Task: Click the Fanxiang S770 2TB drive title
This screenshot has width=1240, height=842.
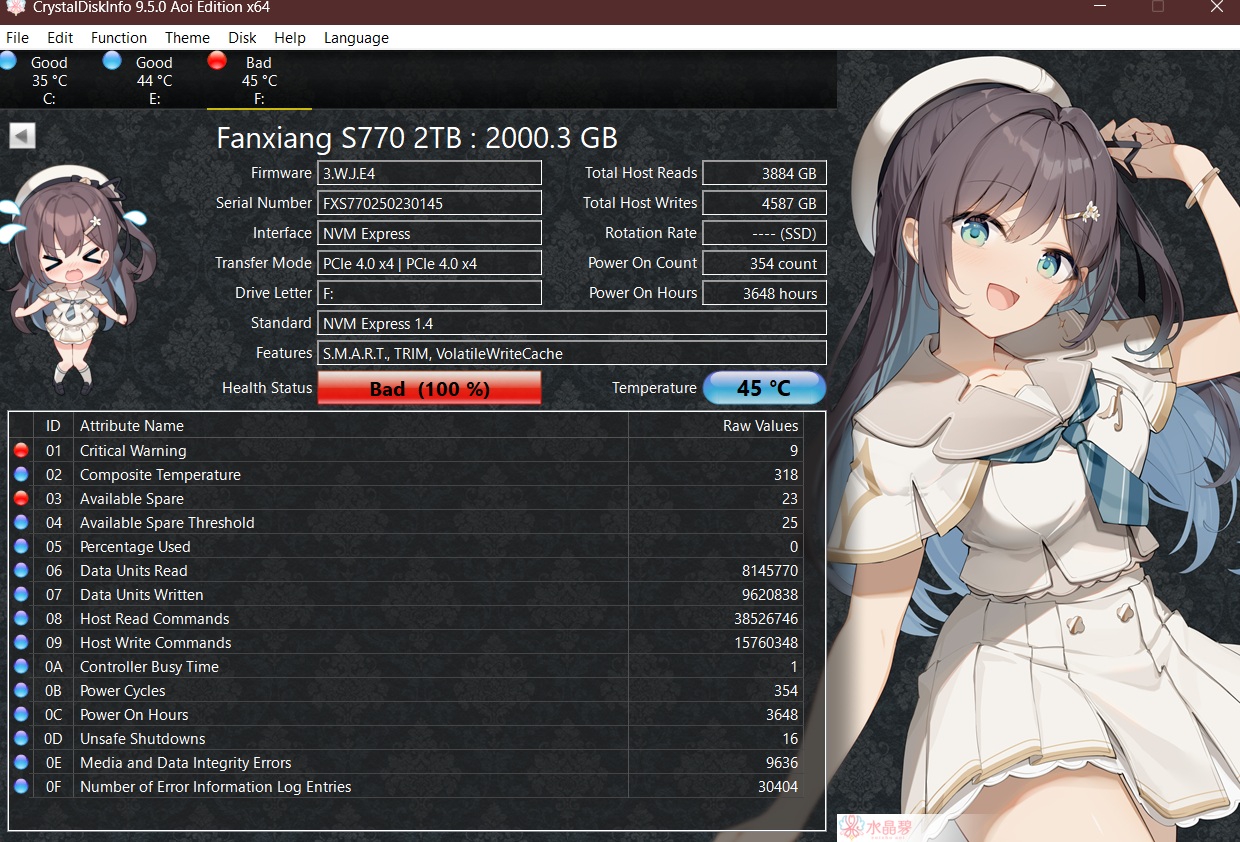Action: (417, 138)
